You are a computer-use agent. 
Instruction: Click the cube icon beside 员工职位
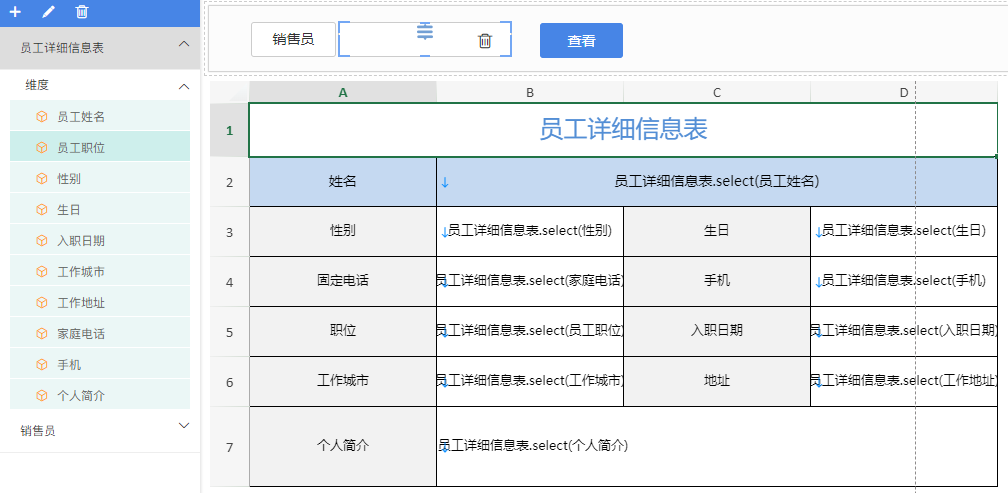[x=42, y=148]
